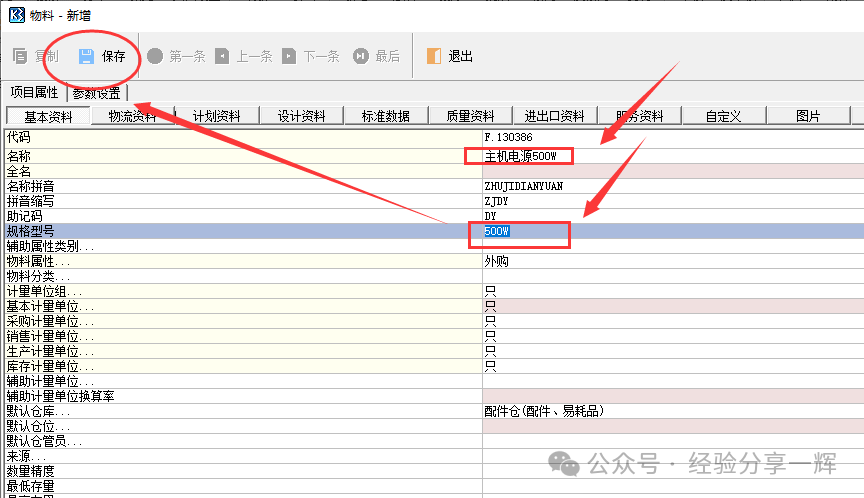This screenshot has width=864, height=498.
Task: Switch to 参数设置 tab
Action: coord(96,93)
